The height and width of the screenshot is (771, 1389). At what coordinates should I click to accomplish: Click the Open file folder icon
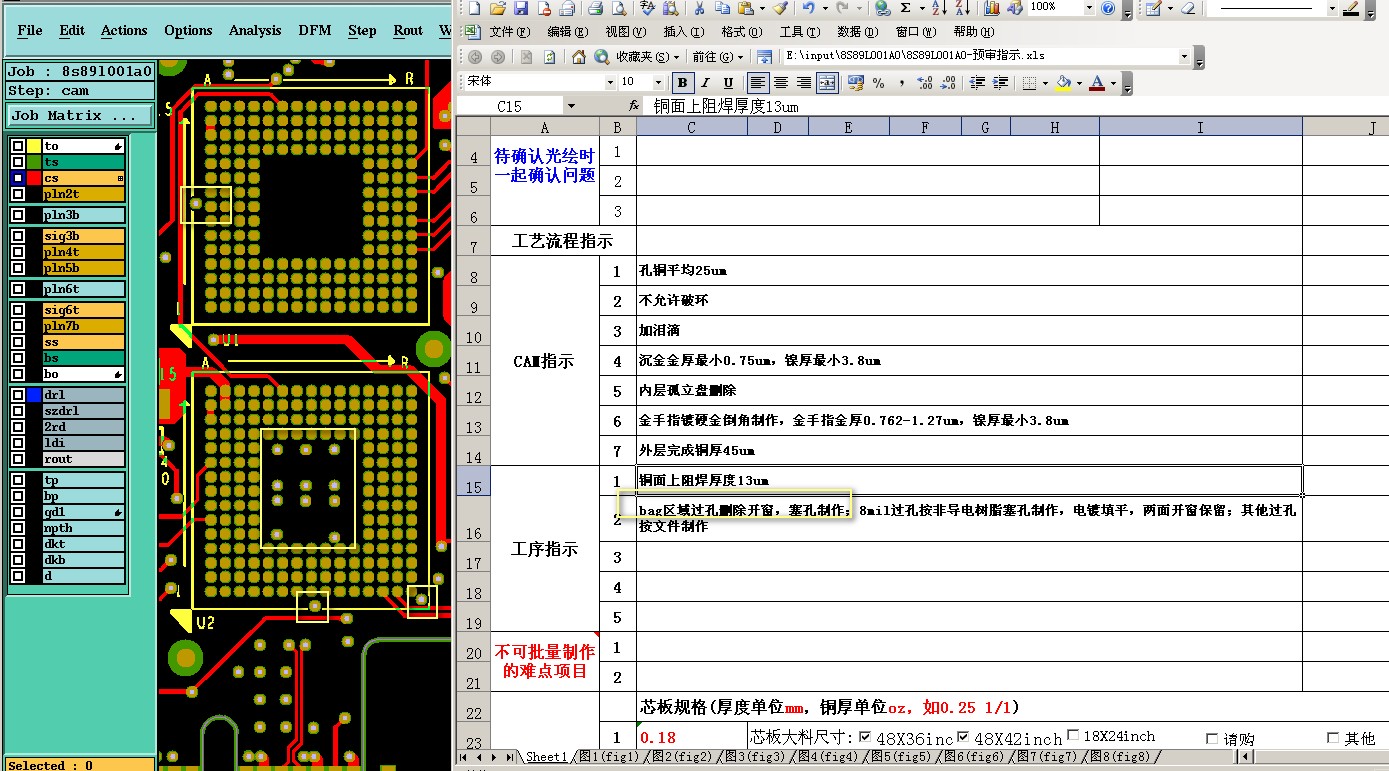tap(498, 8)
